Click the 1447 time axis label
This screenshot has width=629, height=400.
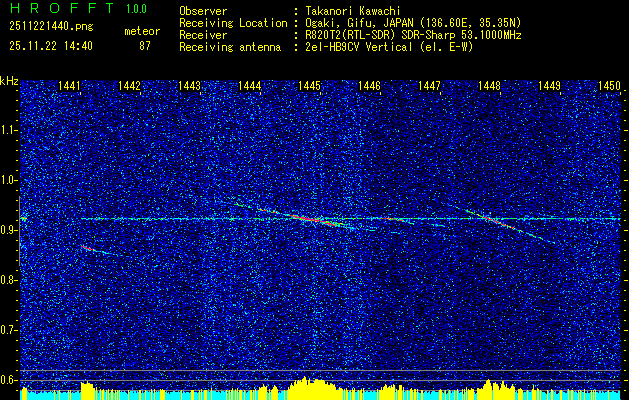coord(429,86)
